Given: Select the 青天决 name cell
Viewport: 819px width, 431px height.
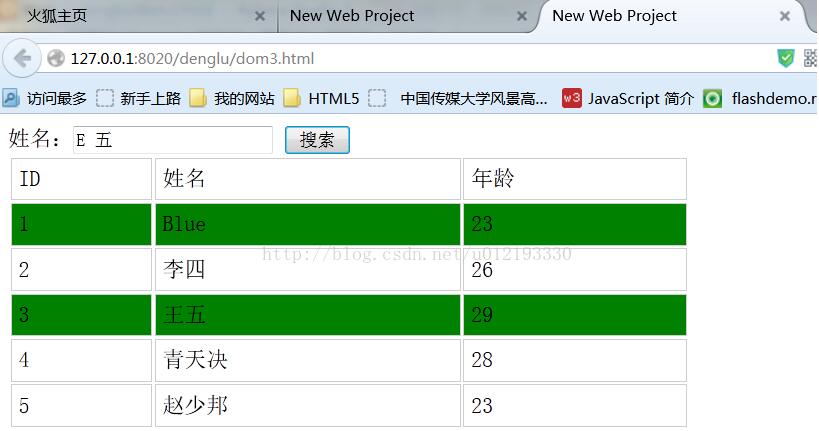Looking at the screenshot, I should click(308, 360).
